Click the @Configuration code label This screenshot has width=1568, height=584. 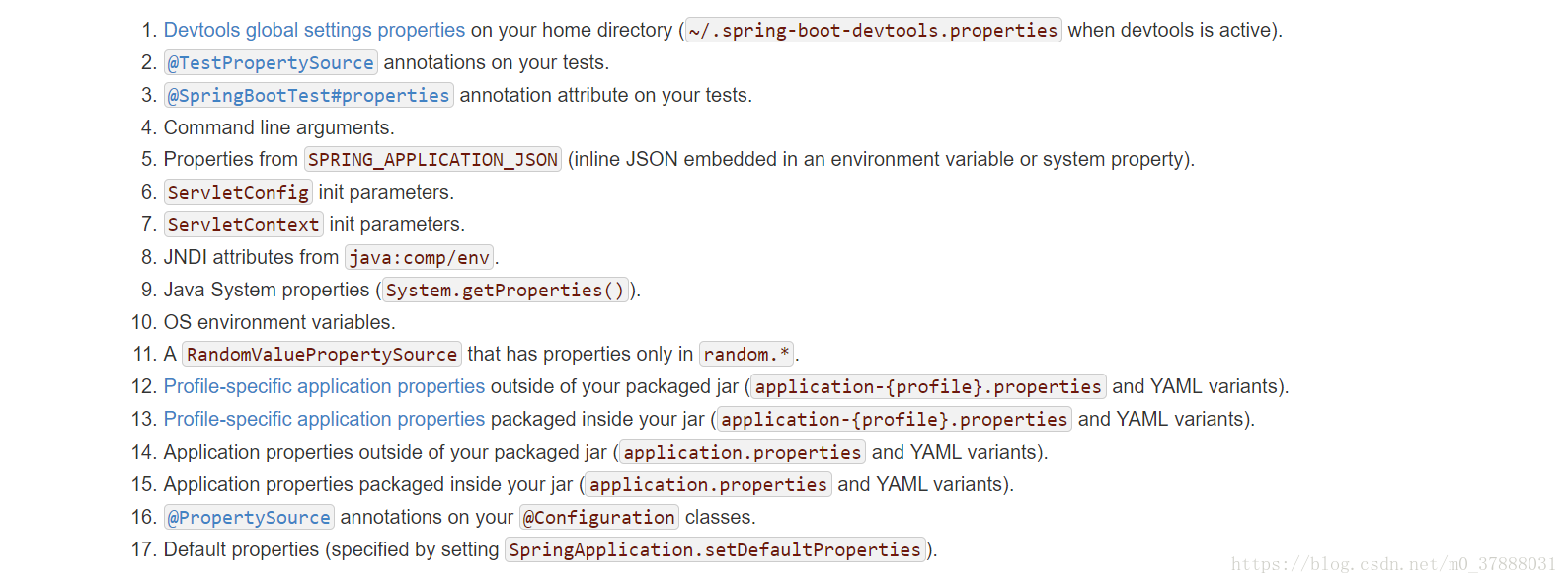click(599, 518)
